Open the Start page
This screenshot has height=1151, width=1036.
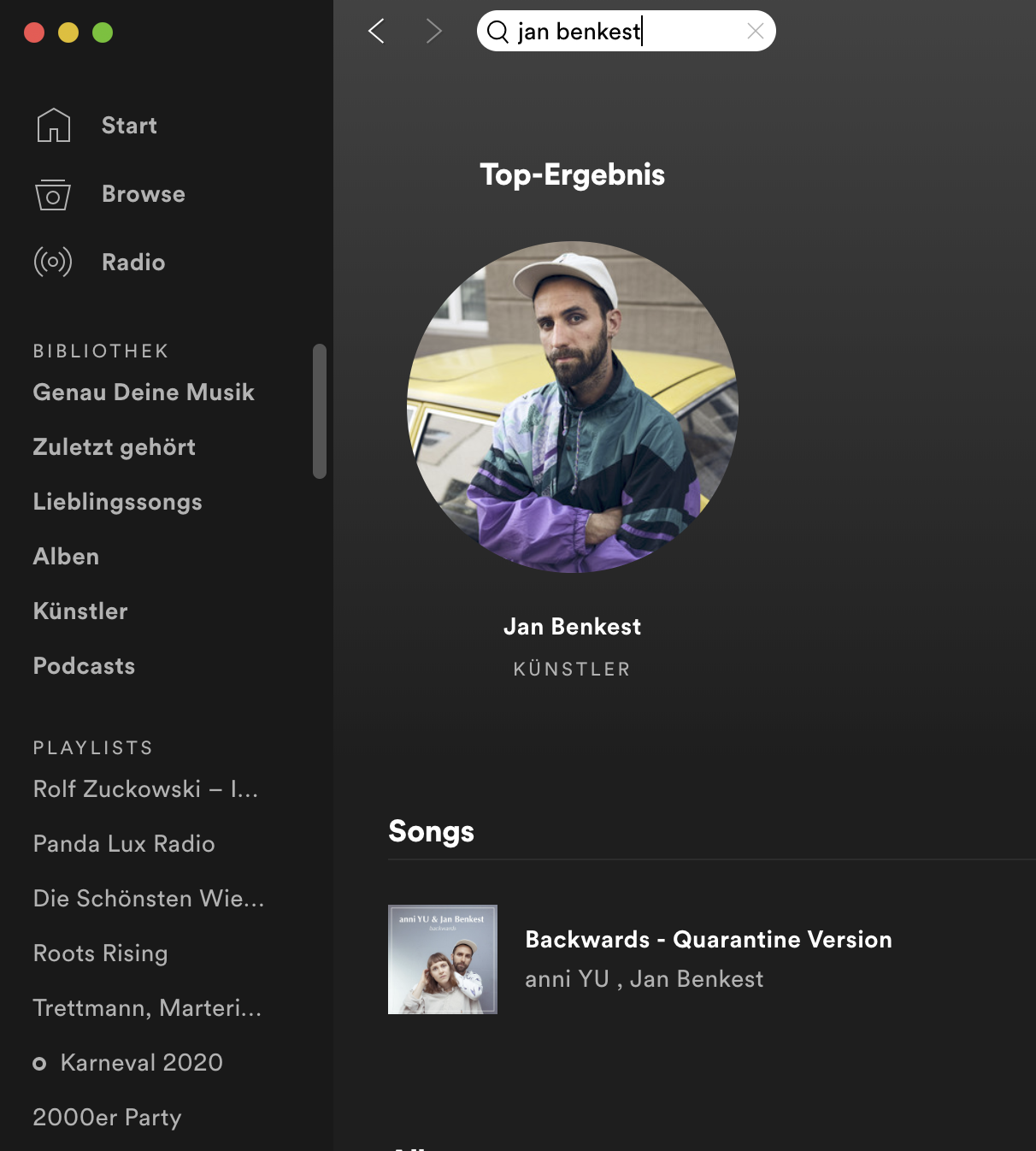[129, 125]
